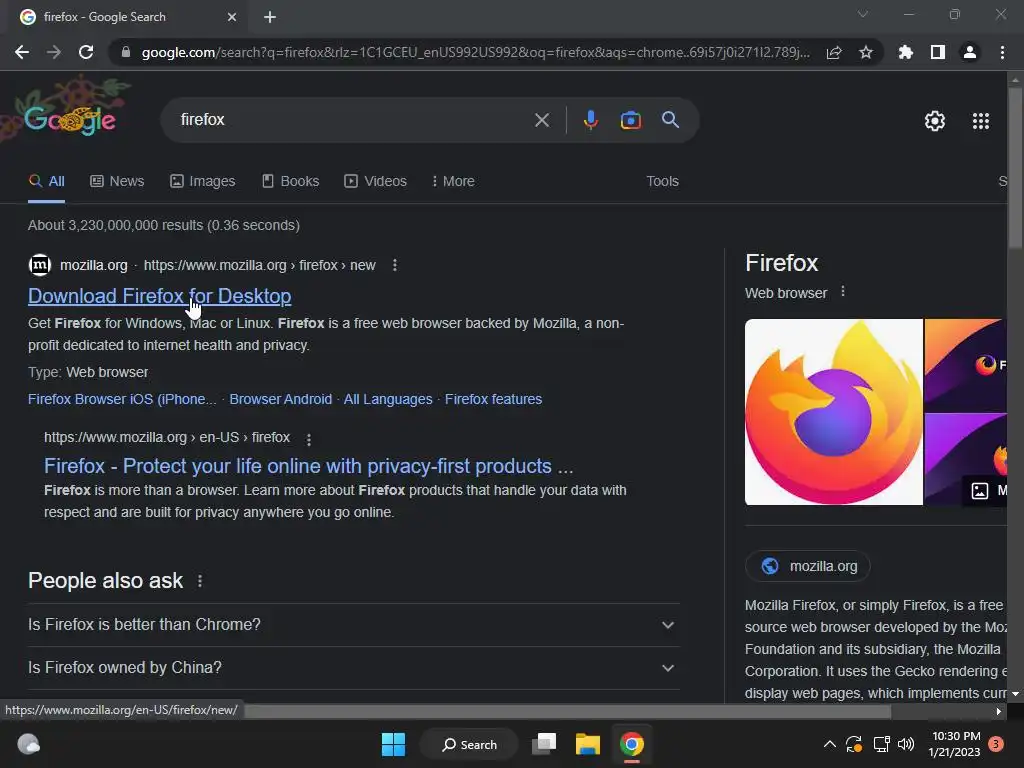Open the Firefox features link
The width and height of the screenshot is (1024, 768).
click(493, 399)
